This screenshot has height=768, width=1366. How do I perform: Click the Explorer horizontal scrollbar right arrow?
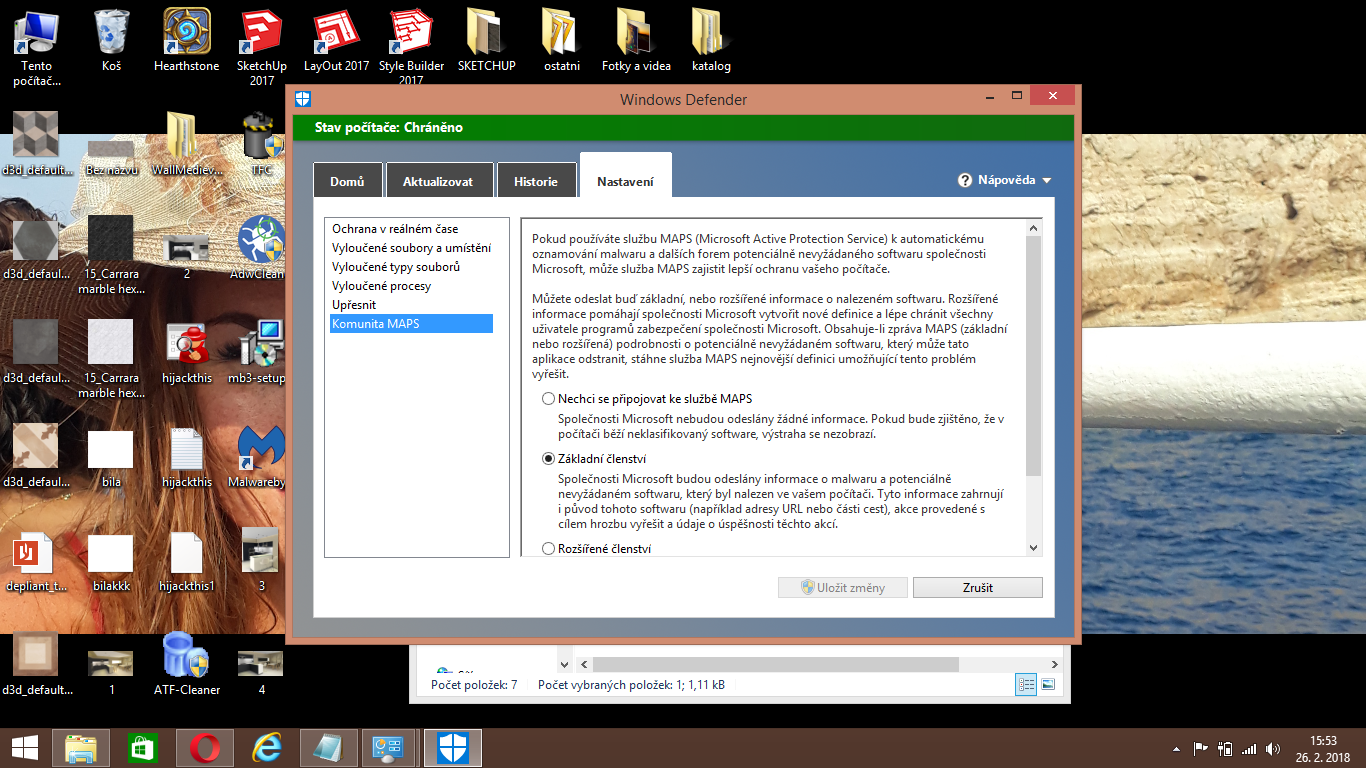(x=1054, y=664)
